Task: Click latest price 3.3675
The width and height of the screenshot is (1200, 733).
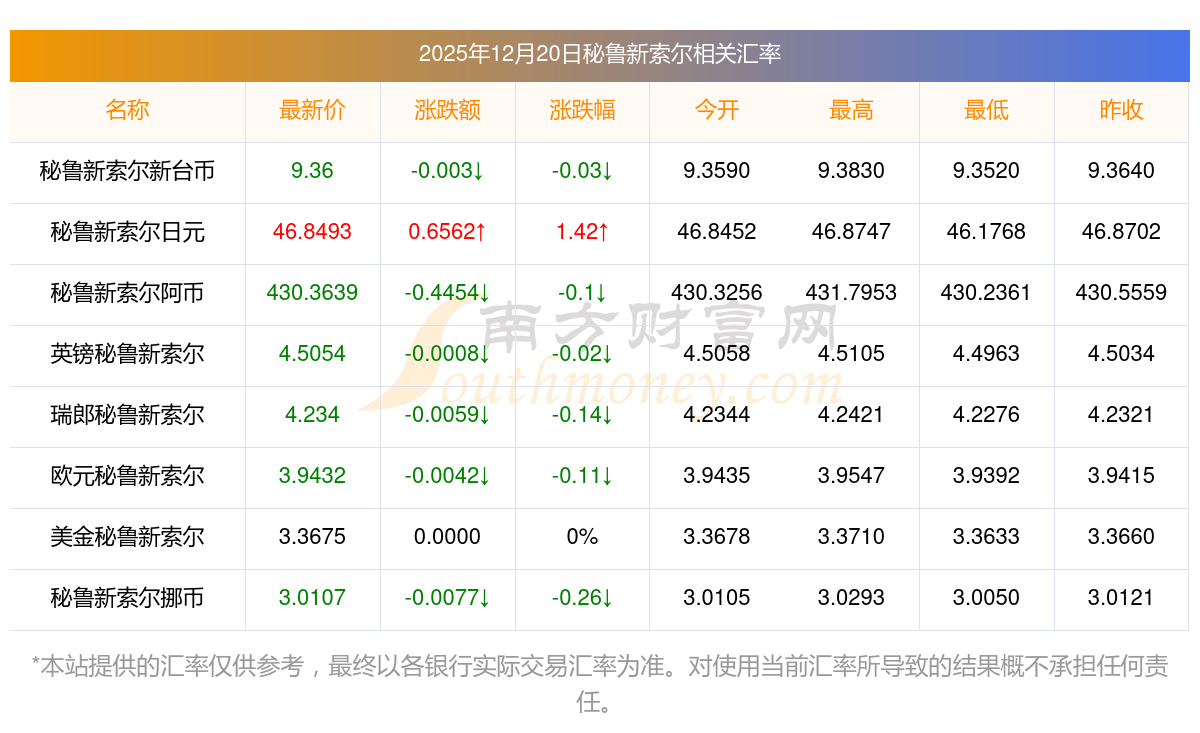Action: (312, 537)
